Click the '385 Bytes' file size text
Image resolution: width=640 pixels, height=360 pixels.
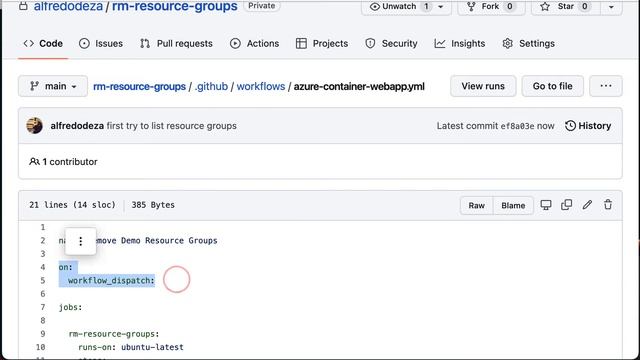pos(153,205)
